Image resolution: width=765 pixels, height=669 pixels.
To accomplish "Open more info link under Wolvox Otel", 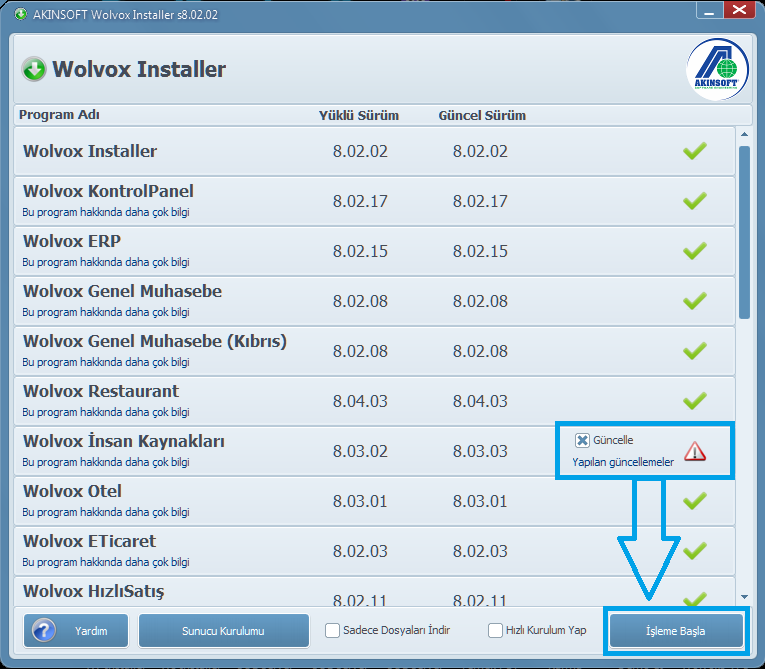I will coord(106,512).
